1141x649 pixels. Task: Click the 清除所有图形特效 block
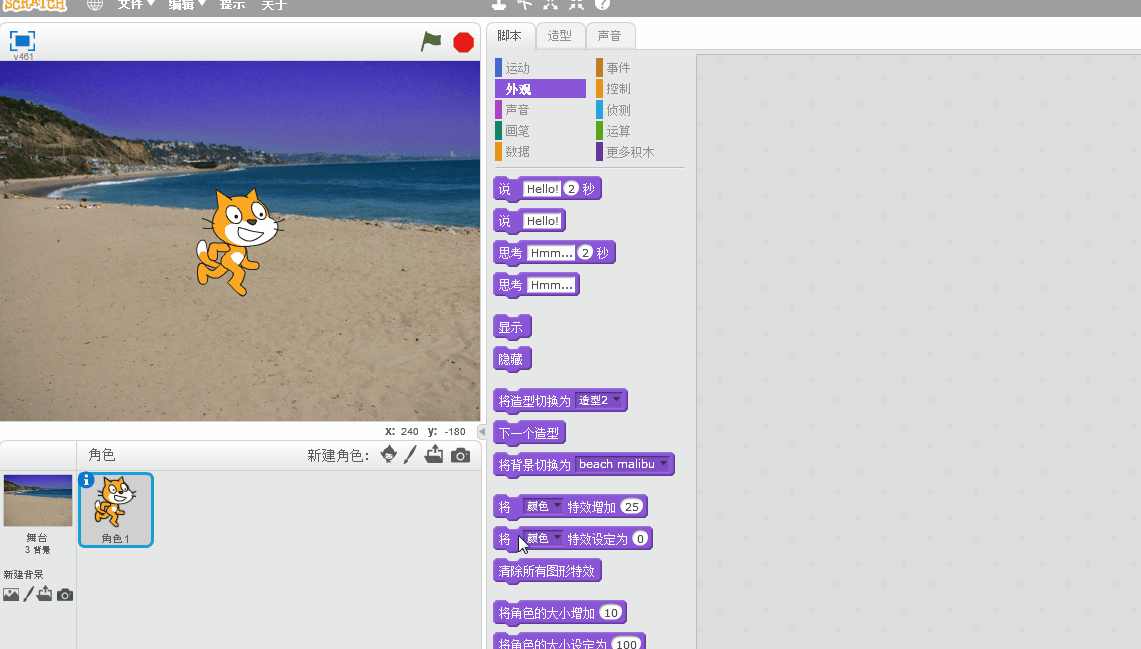tap(546, 571)
